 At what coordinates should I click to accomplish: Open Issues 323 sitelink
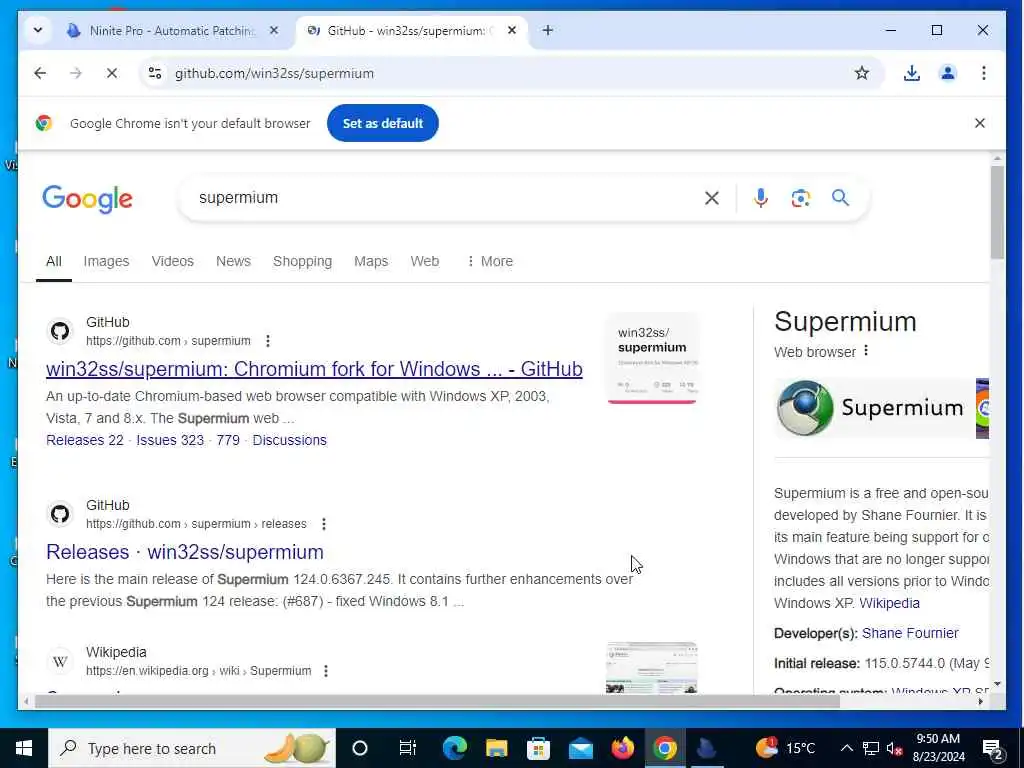point(170,440)
